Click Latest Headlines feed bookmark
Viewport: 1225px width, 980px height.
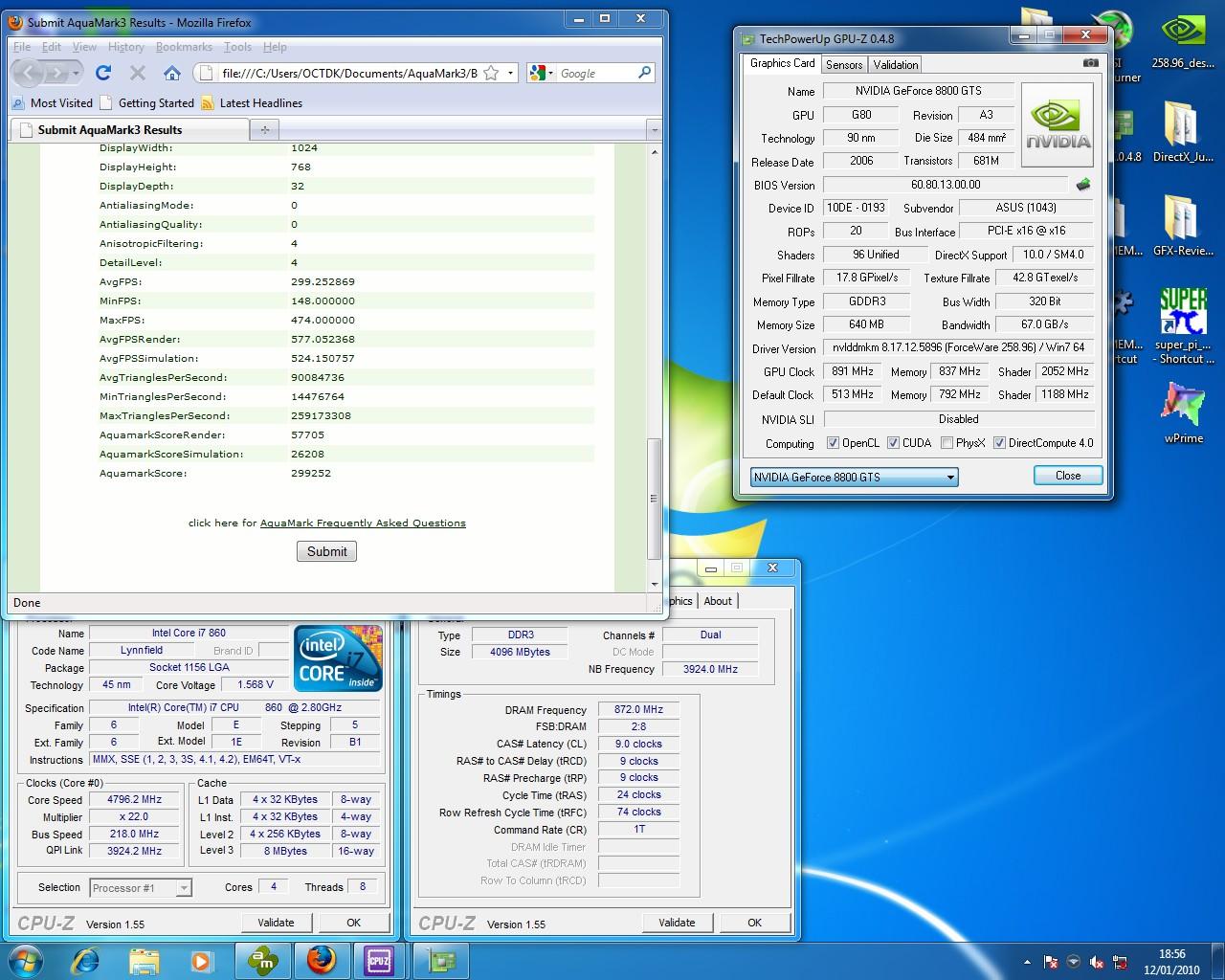[251, 103]
